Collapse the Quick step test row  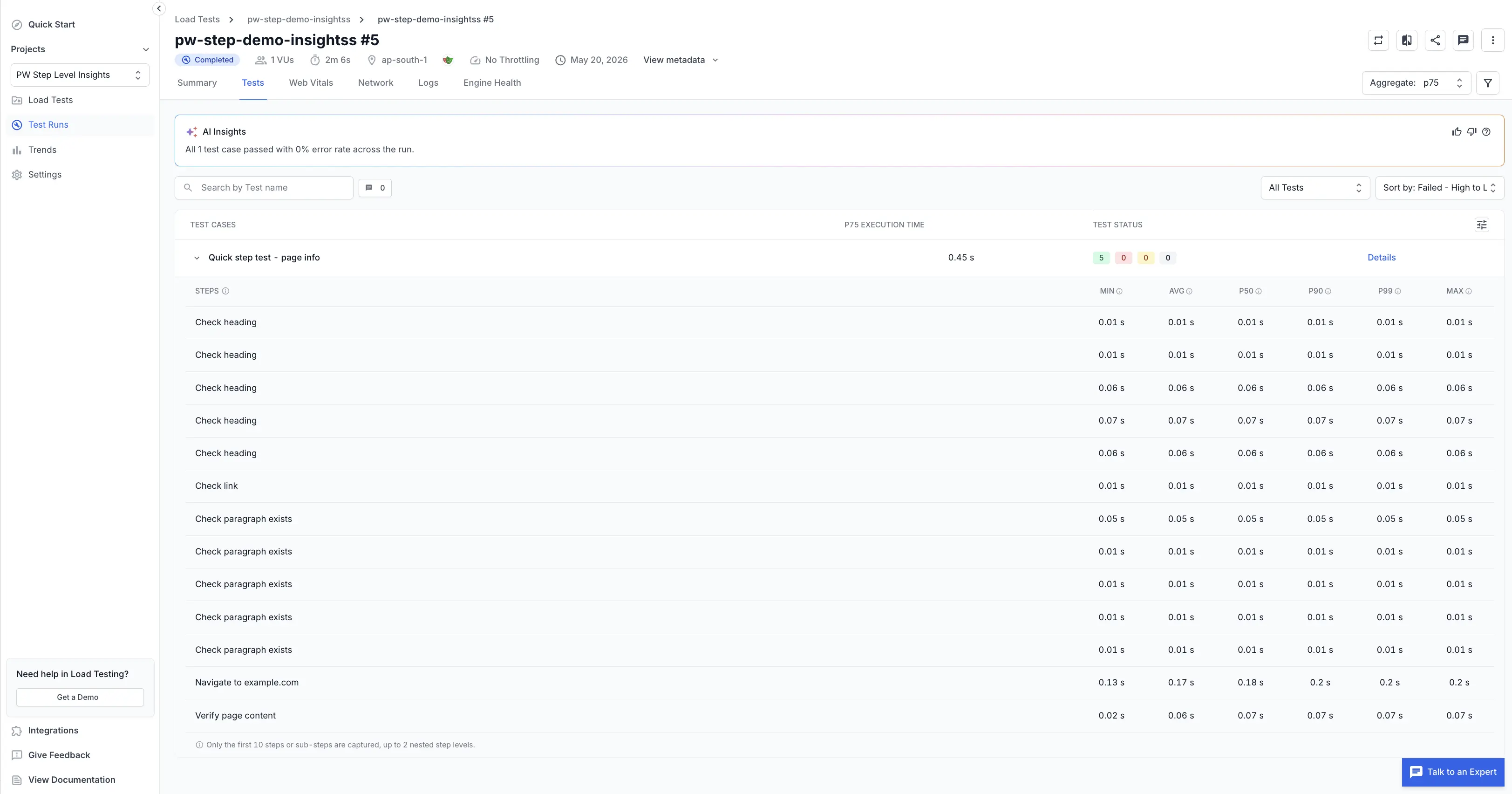[x=197, y=258]
